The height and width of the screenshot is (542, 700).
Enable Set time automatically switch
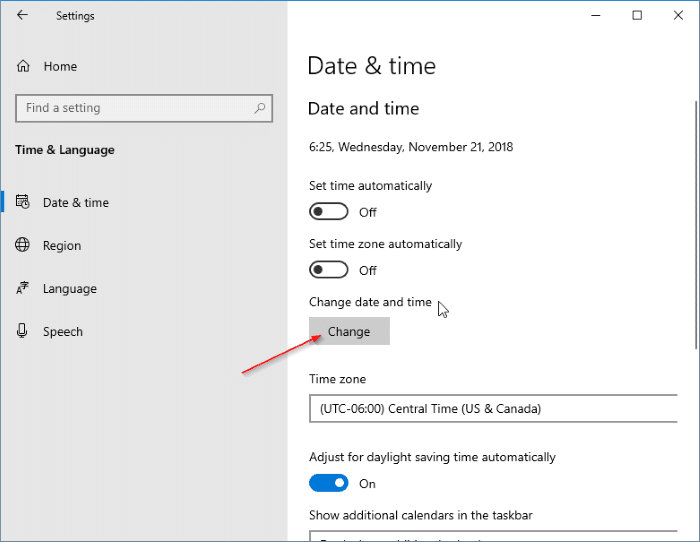[329, 212]
